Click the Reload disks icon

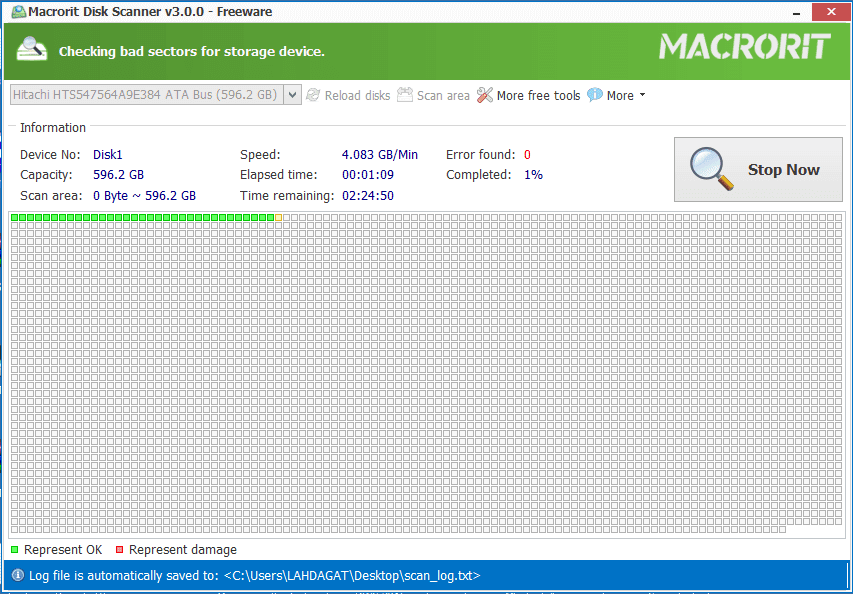pos(313,95)
